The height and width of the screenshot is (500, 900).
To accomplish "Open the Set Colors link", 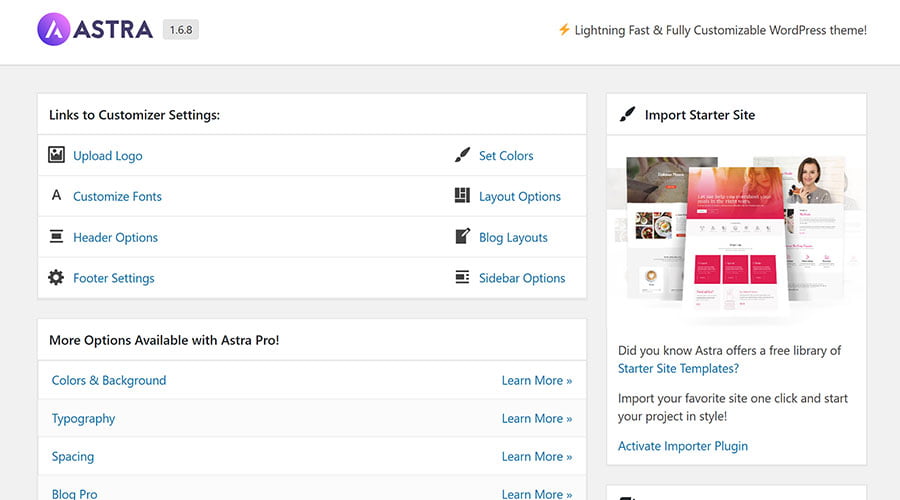I will tap(506, 156).
